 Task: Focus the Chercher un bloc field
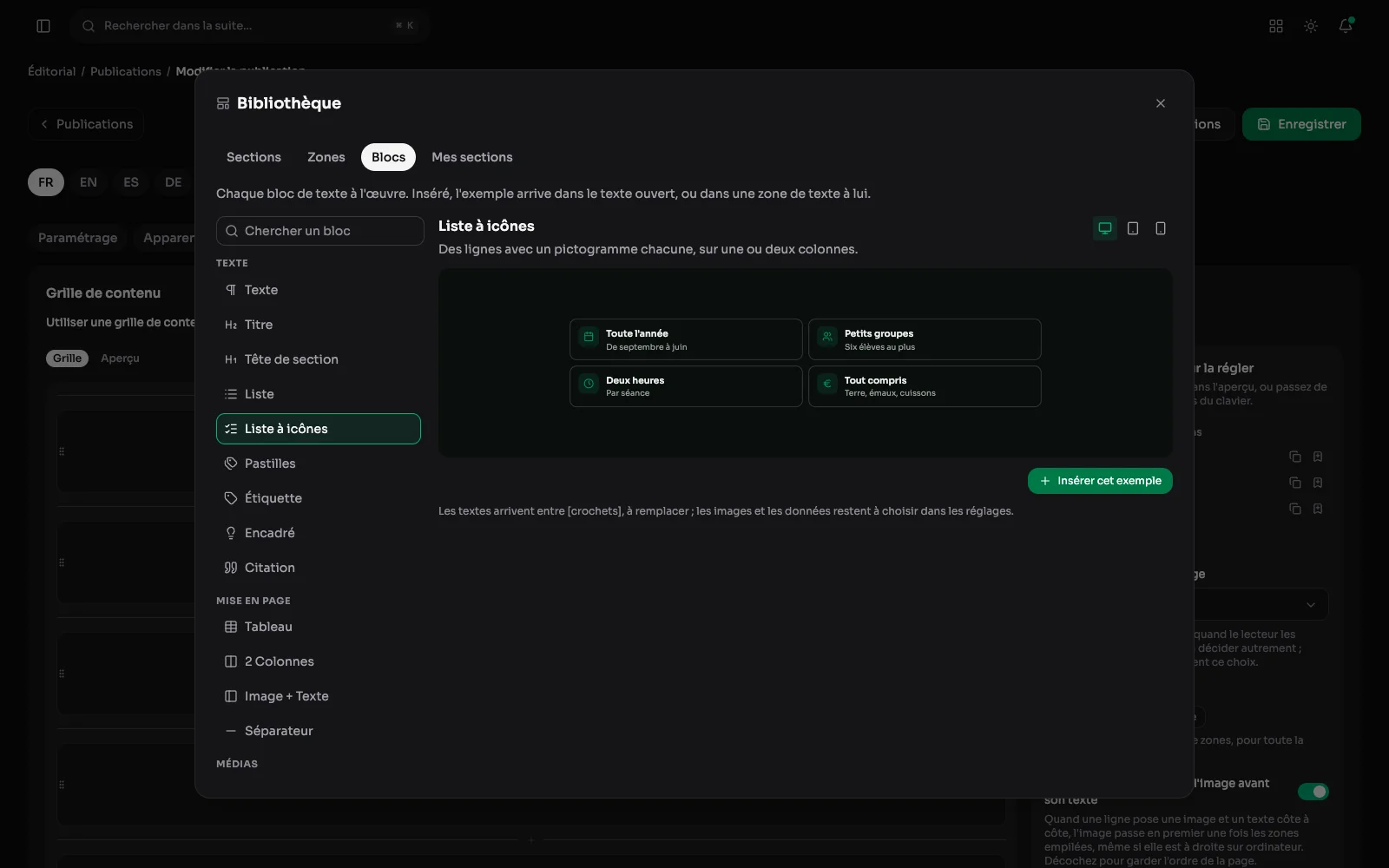click(319, 231)
